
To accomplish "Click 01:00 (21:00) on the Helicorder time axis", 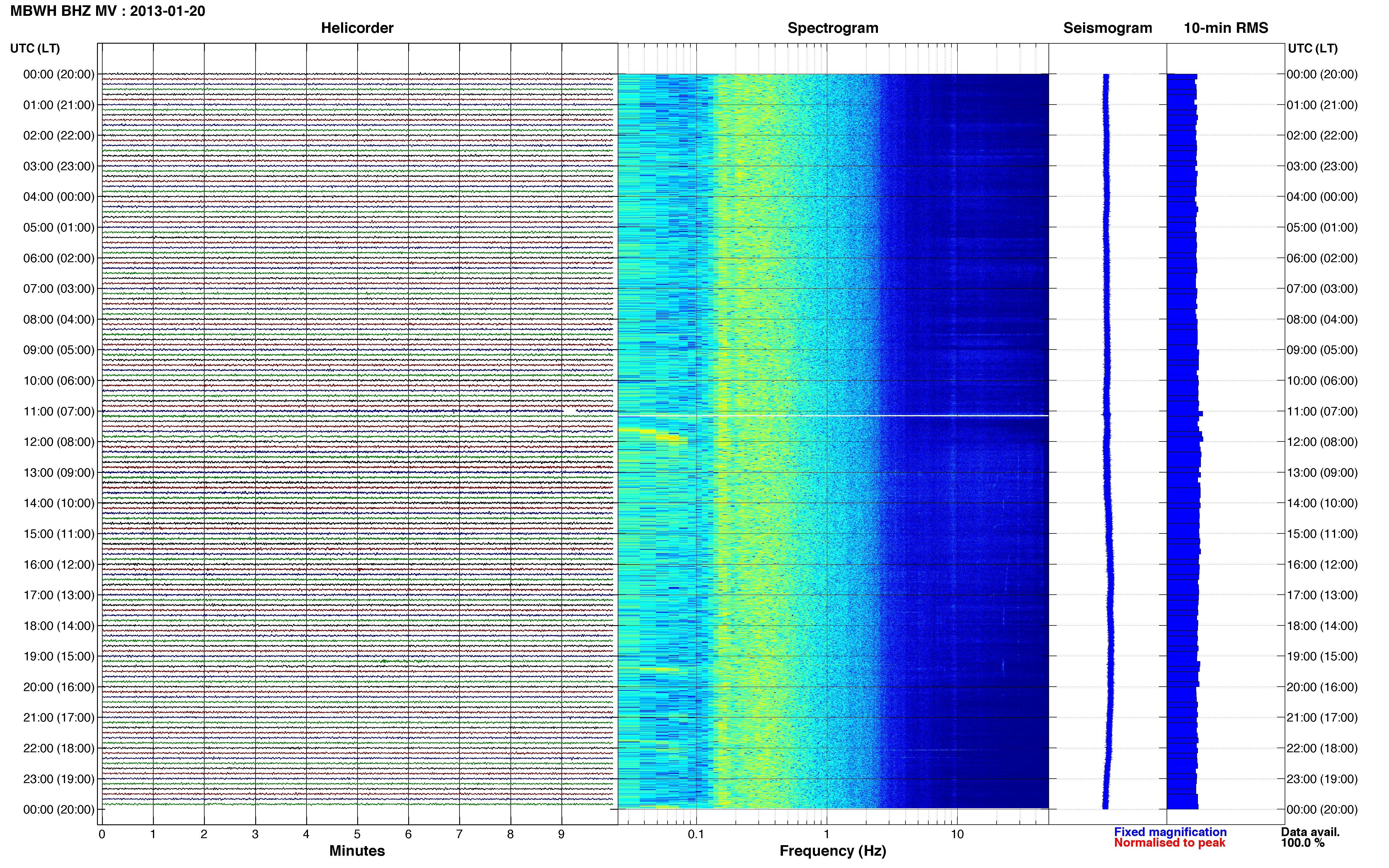I will coord(59,105).
